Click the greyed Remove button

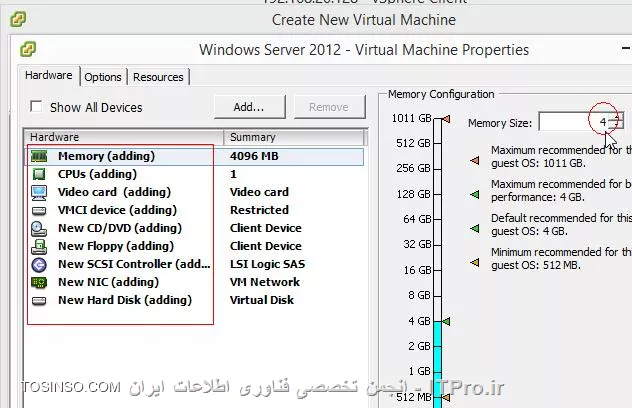tap(329, 107)
